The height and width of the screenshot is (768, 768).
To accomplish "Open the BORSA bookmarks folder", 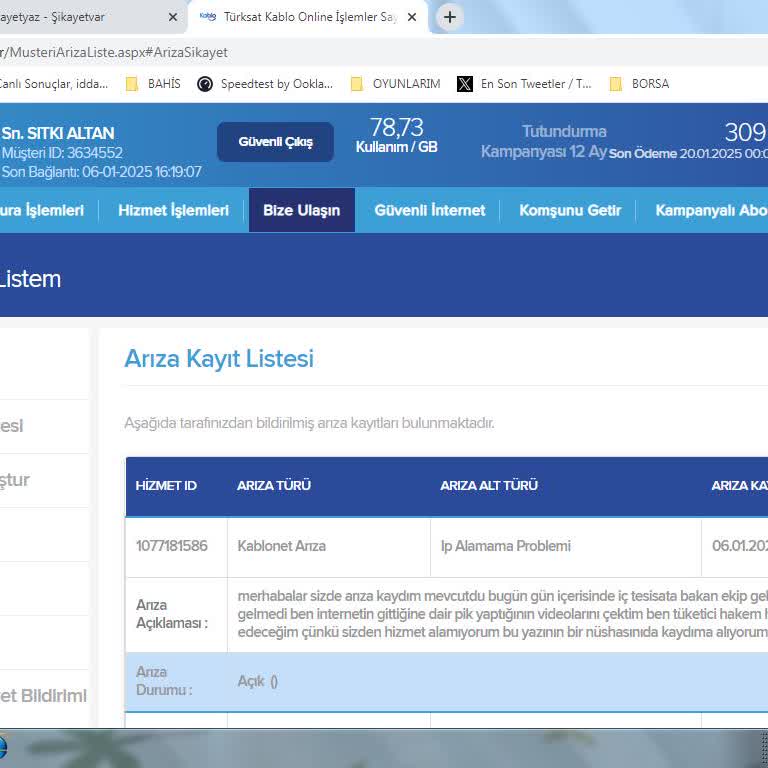I will [x=640, y=84].
